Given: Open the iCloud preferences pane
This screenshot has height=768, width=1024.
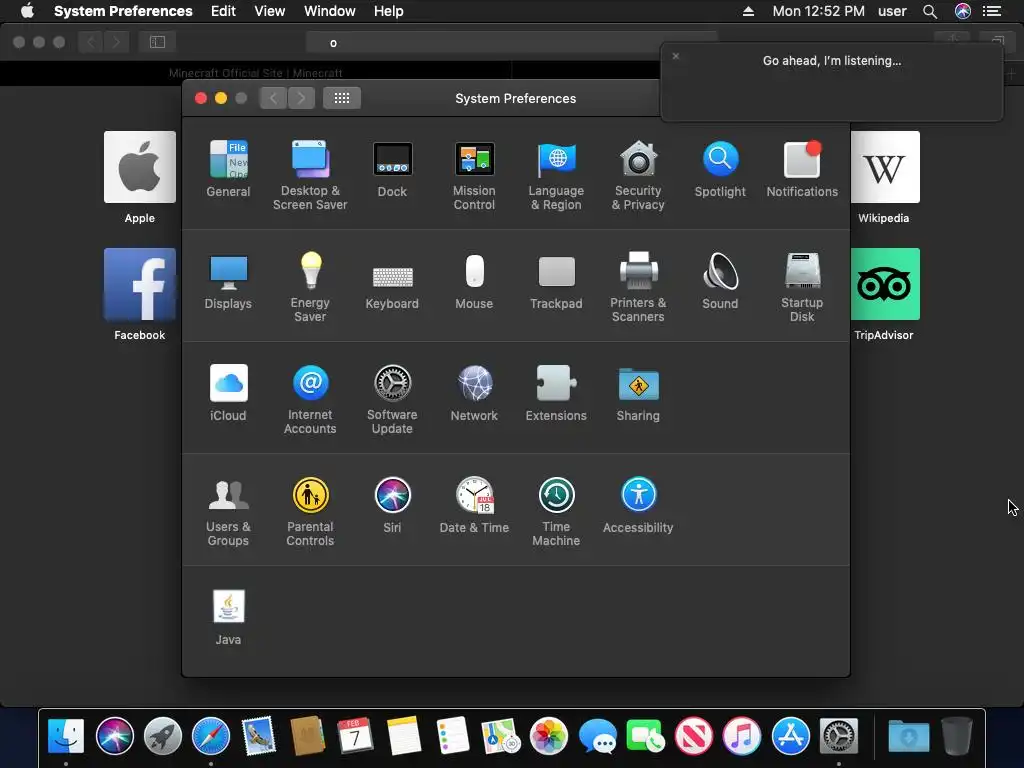Looking at the screenshot, I should coord(228,392).
